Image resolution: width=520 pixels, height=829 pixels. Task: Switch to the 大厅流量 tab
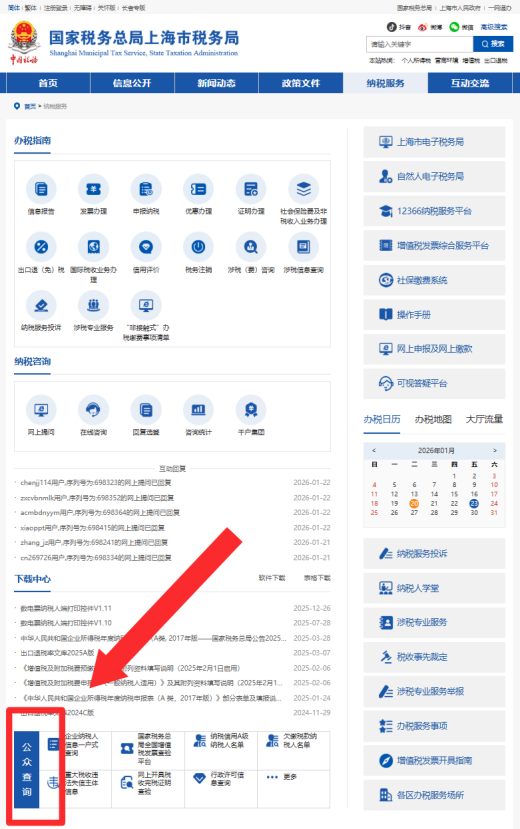pos(484,419)
